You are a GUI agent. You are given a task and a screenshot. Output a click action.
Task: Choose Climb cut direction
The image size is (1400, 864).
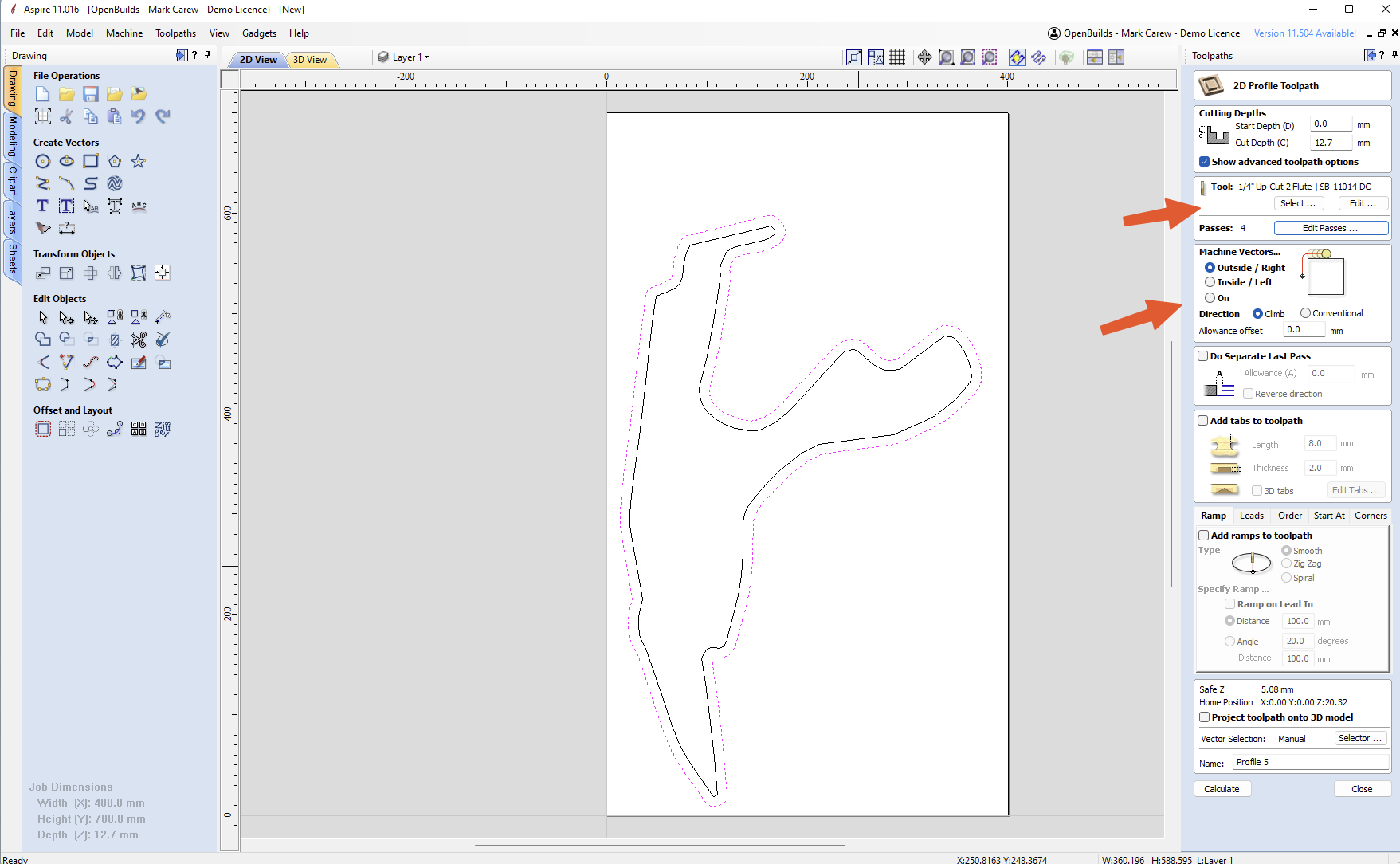[x=1257, y=314]
